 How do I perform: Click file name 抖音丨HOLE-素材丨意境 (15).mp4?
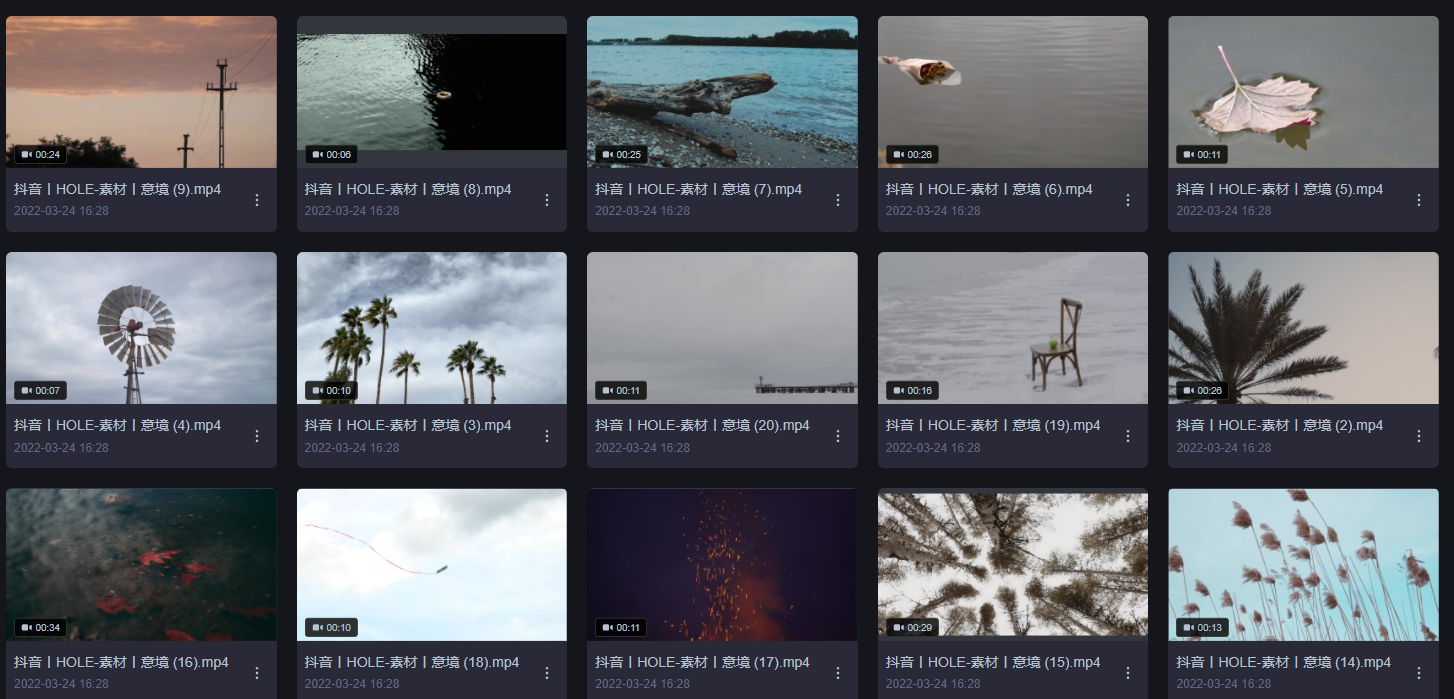(993, 662)
